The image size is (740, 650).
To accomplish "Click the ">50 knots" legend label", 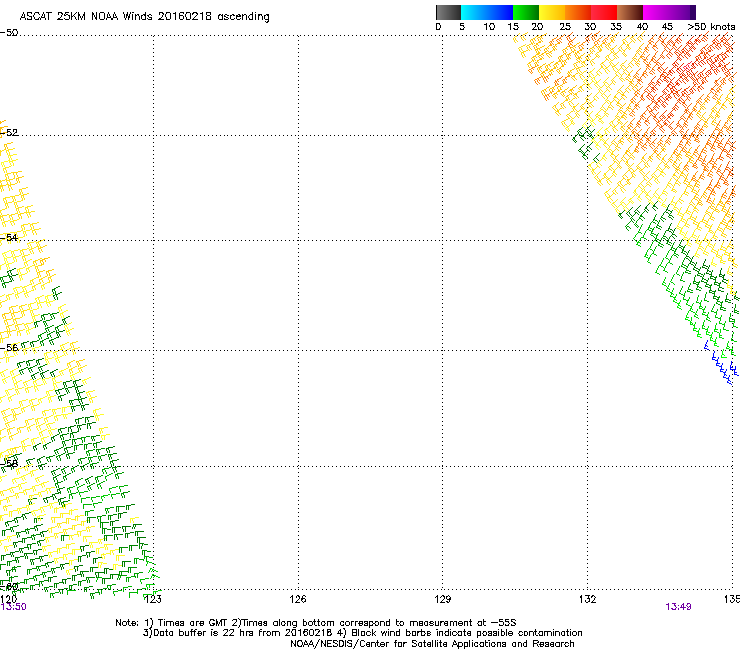I will [x=711, y=27].
